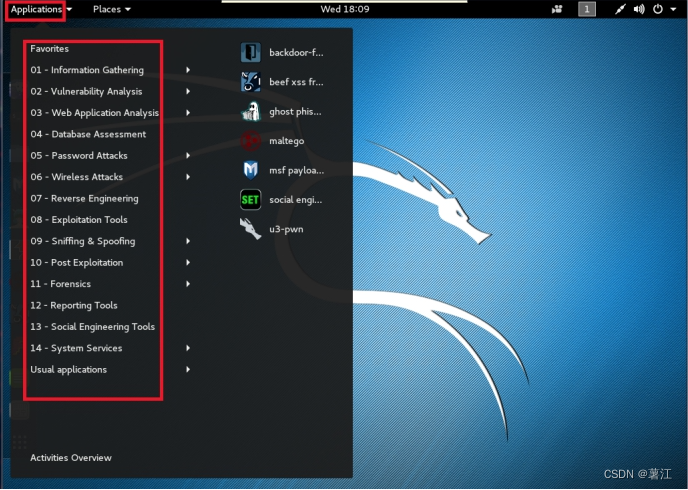Click the 11 - Forensics label
This screenshot has height=490, width=688.
pos(61,284)
